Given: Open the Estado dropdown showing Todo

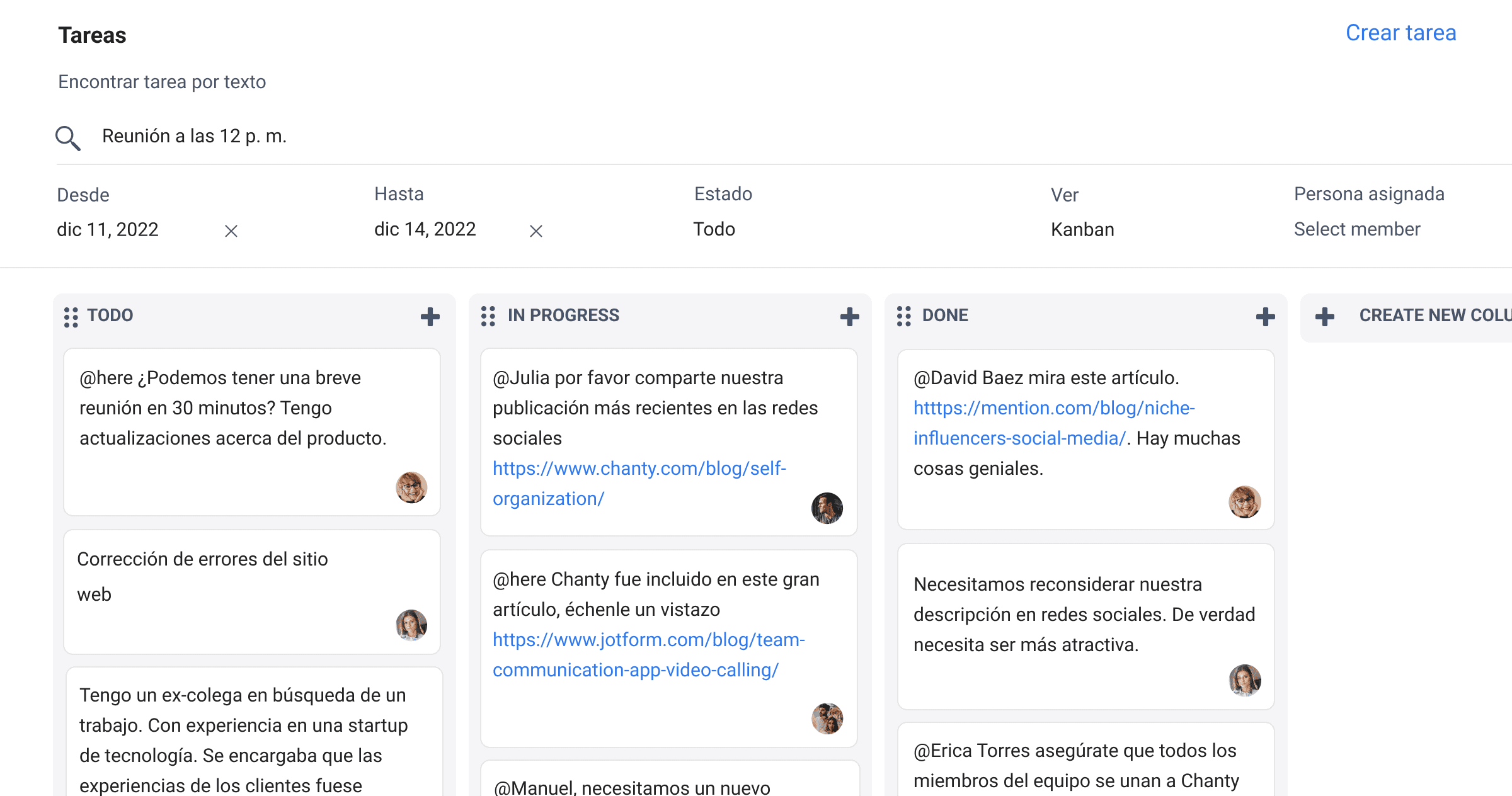Looking at the screenshot, I should click(714, 229).
